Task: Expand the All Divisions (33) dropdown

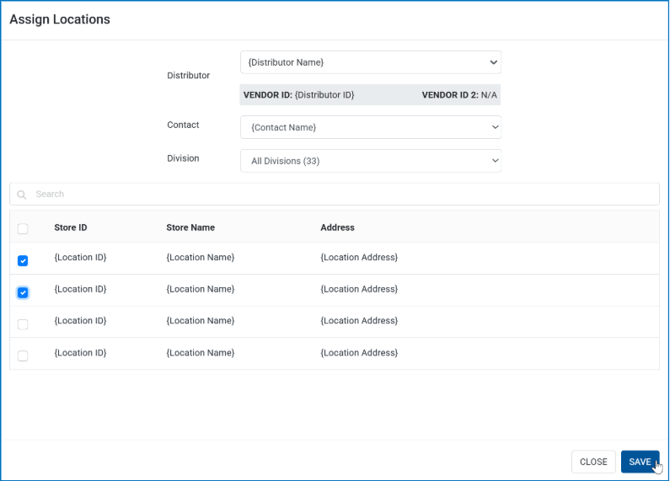Action: [370, 160]
